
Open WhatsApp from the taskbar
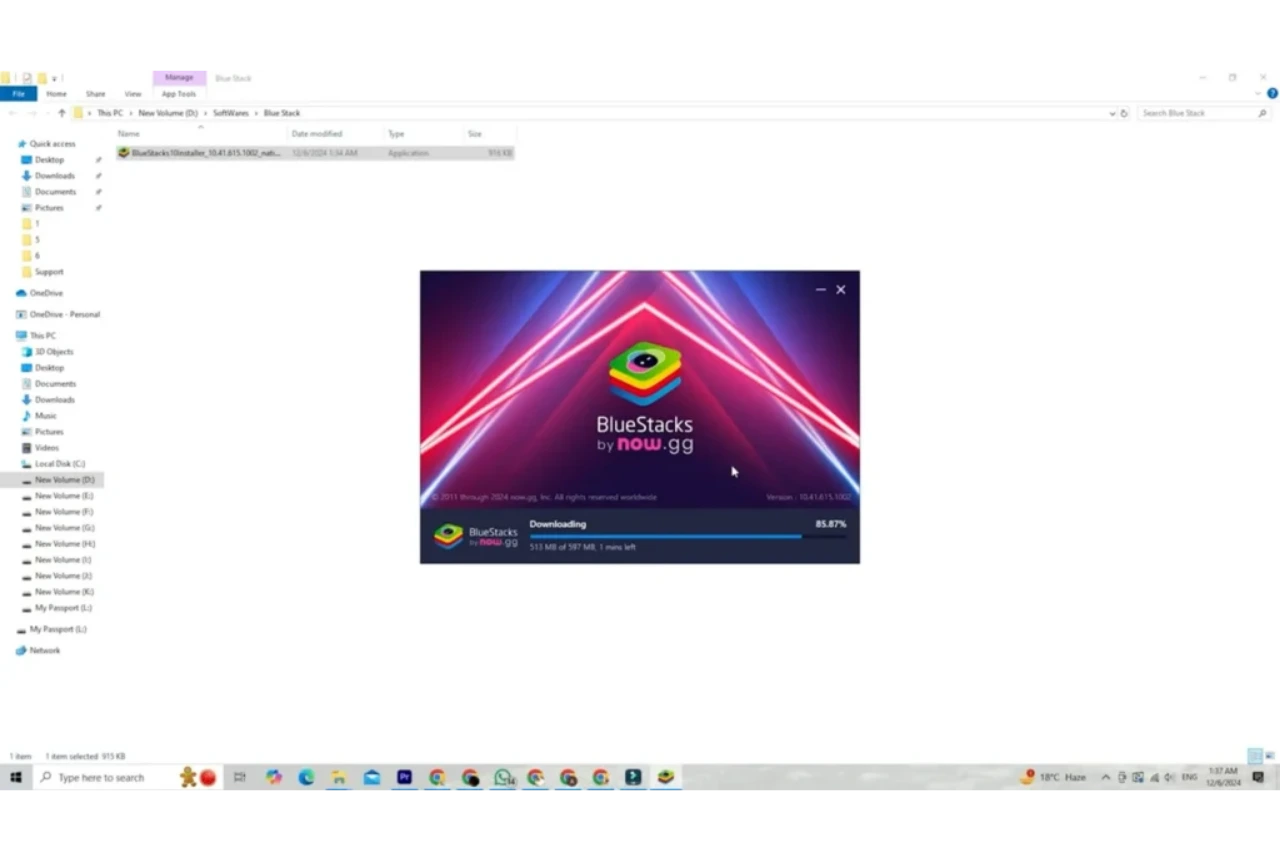[x=503, y=777]
